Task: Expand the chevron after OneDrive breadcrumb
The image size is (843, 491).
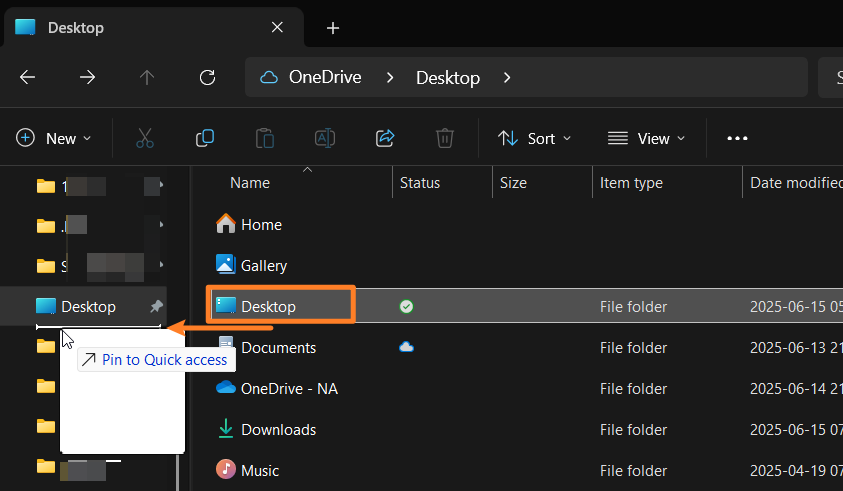Action: coord(390,78)
